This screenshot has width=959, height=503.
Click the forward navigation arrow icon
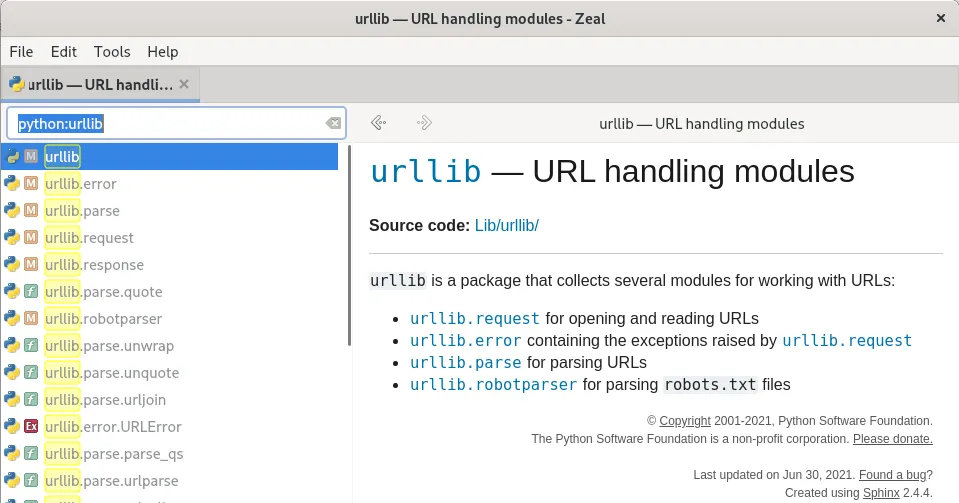tap(424, 123)
